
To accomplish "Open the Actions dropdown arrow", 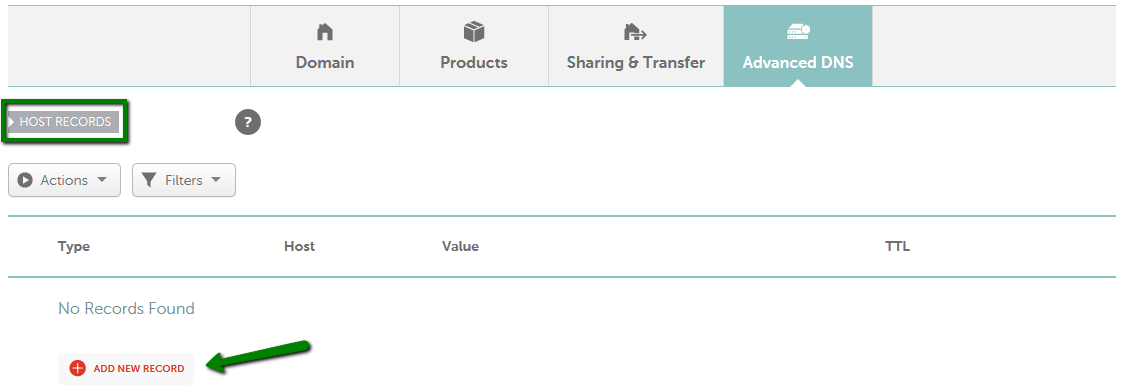I will [x=101, y=180].
